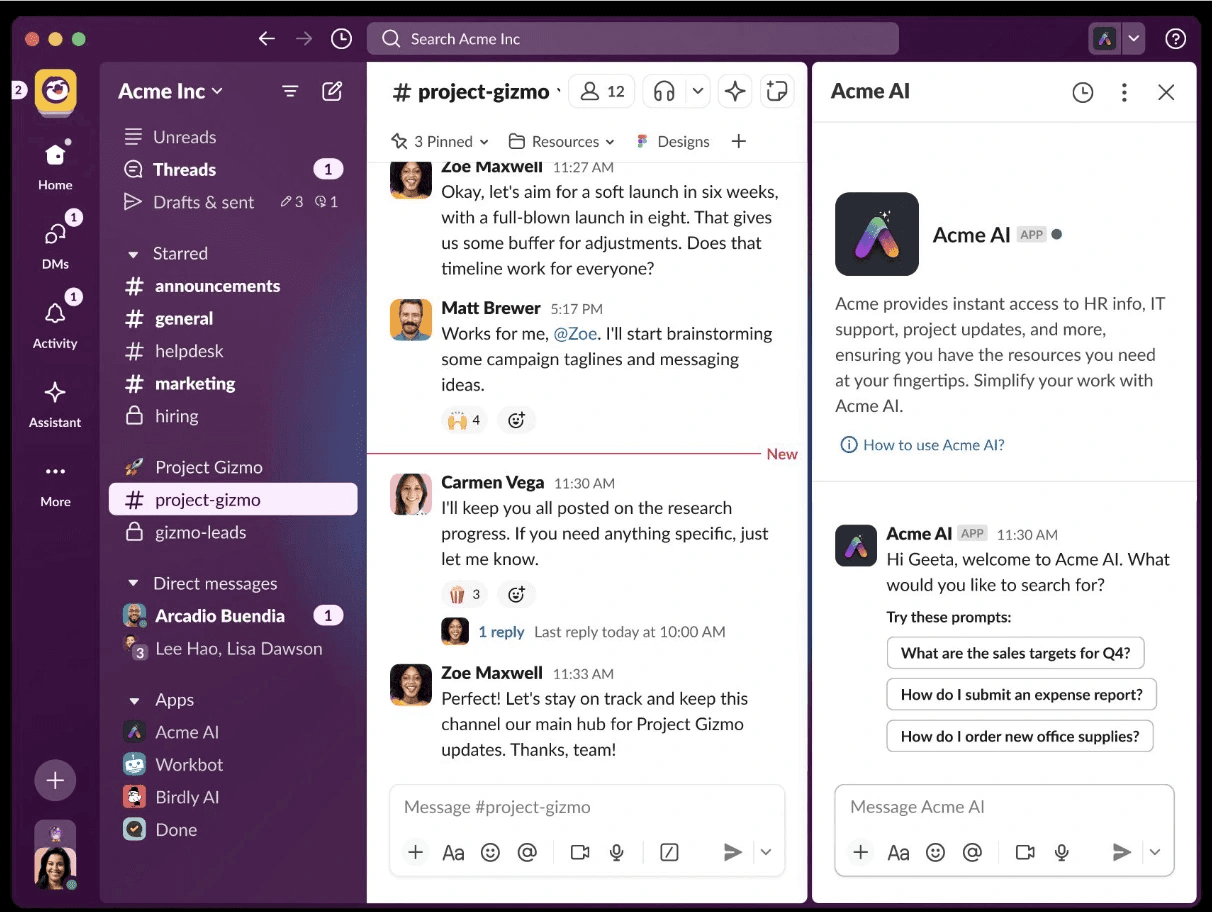Open Threads in the sidebar
The image size is (1212, 912).
[233, 169]
